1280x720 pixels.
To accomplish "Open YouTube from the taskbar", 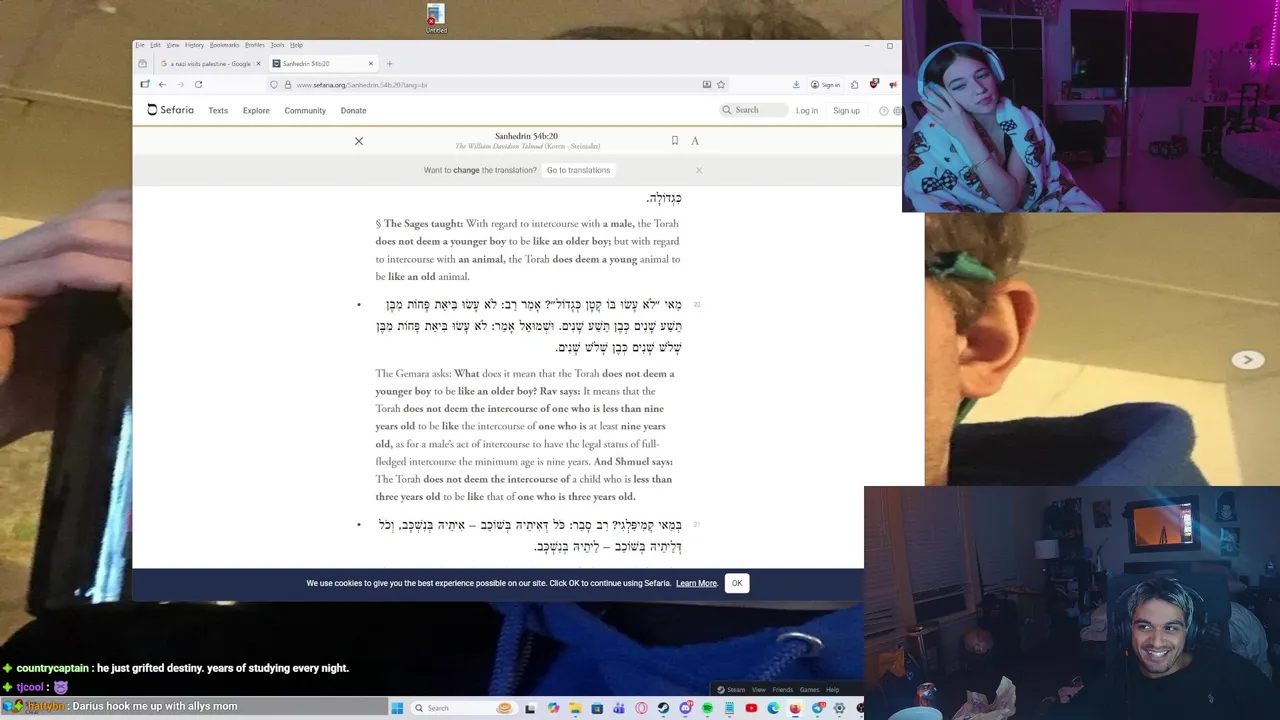I will [x=751, y=708].
